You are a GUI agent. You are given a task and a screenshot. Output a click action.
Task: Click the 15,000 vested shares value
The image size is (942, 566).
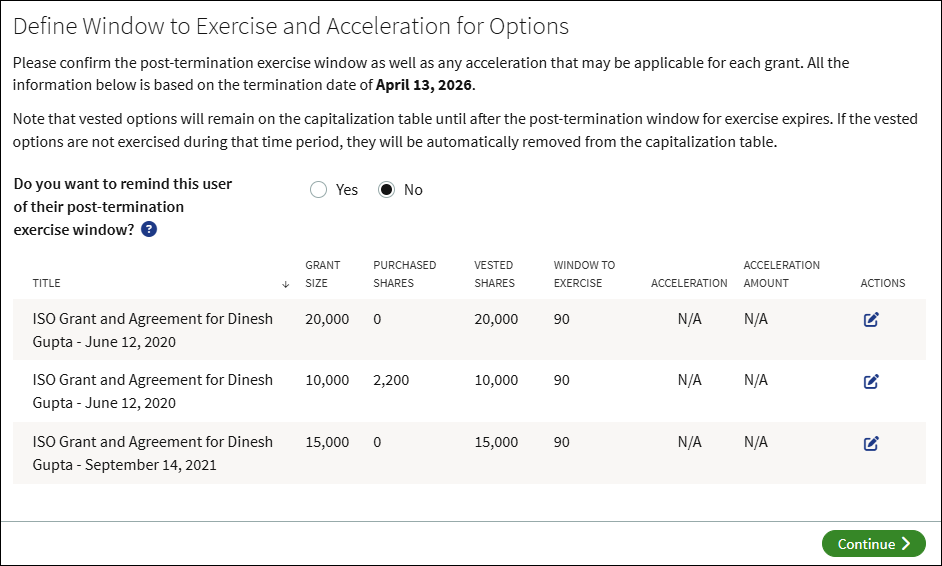coord(496,442)
